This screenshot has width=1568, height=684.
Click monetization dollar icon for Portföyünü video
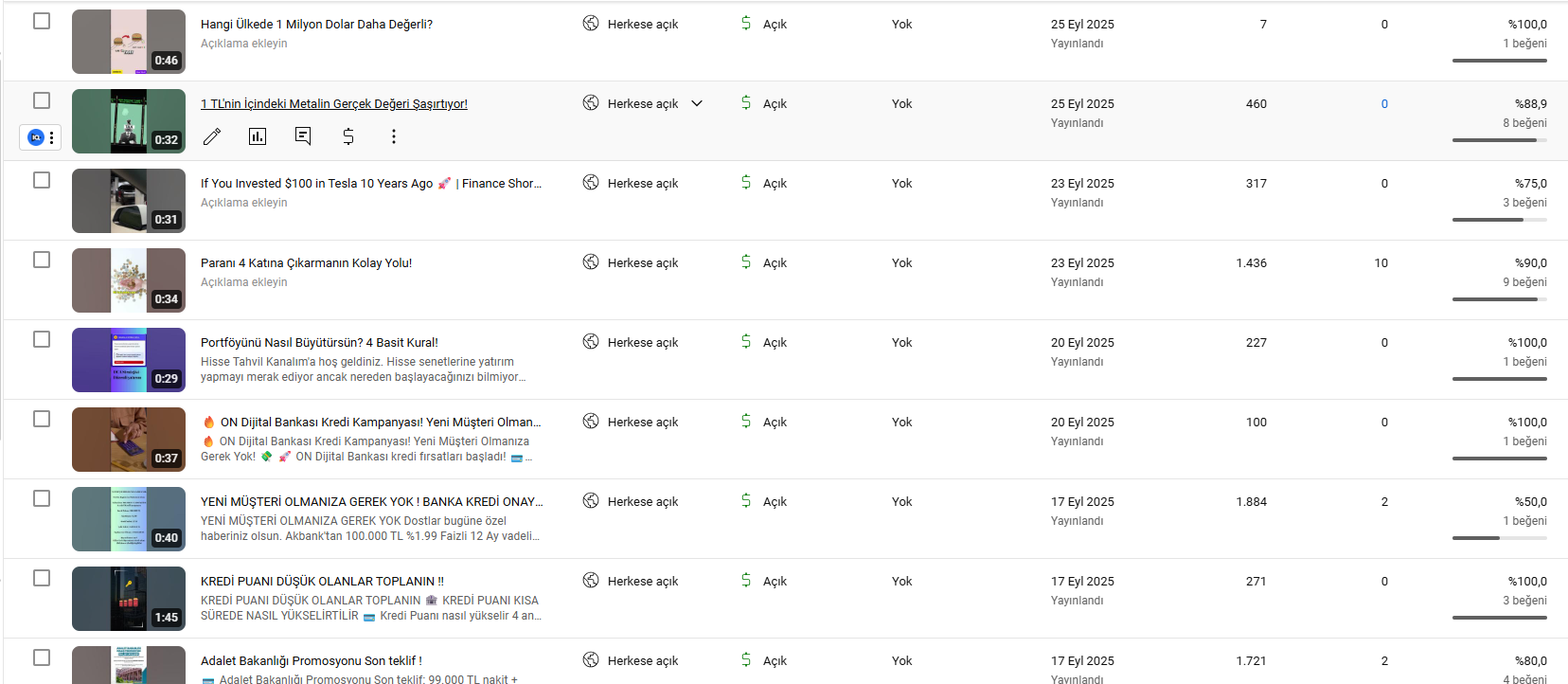pyautogui.click(x=746, y=342)
